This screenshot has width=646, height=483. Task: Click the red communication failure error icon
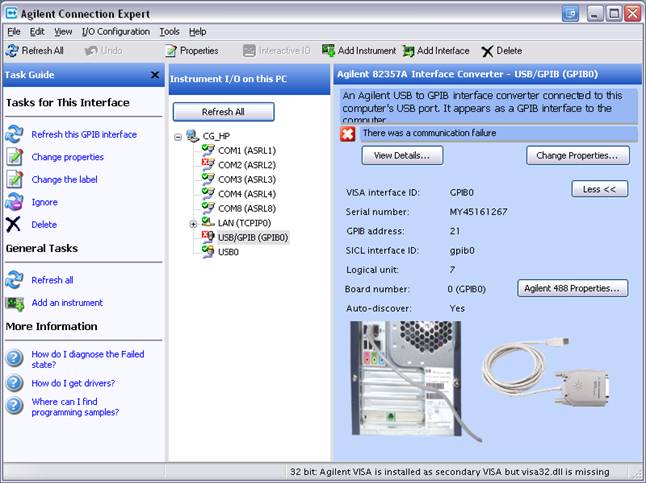coord(348,133)
